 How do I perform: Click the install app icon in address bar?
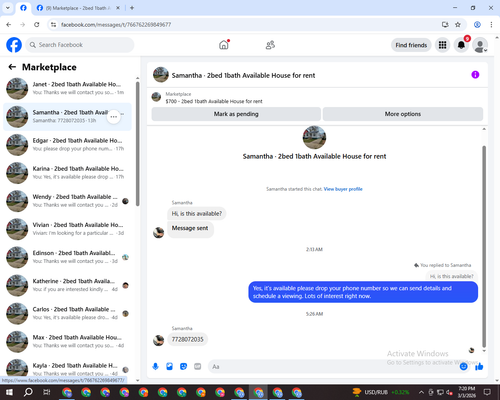[445, 25]
